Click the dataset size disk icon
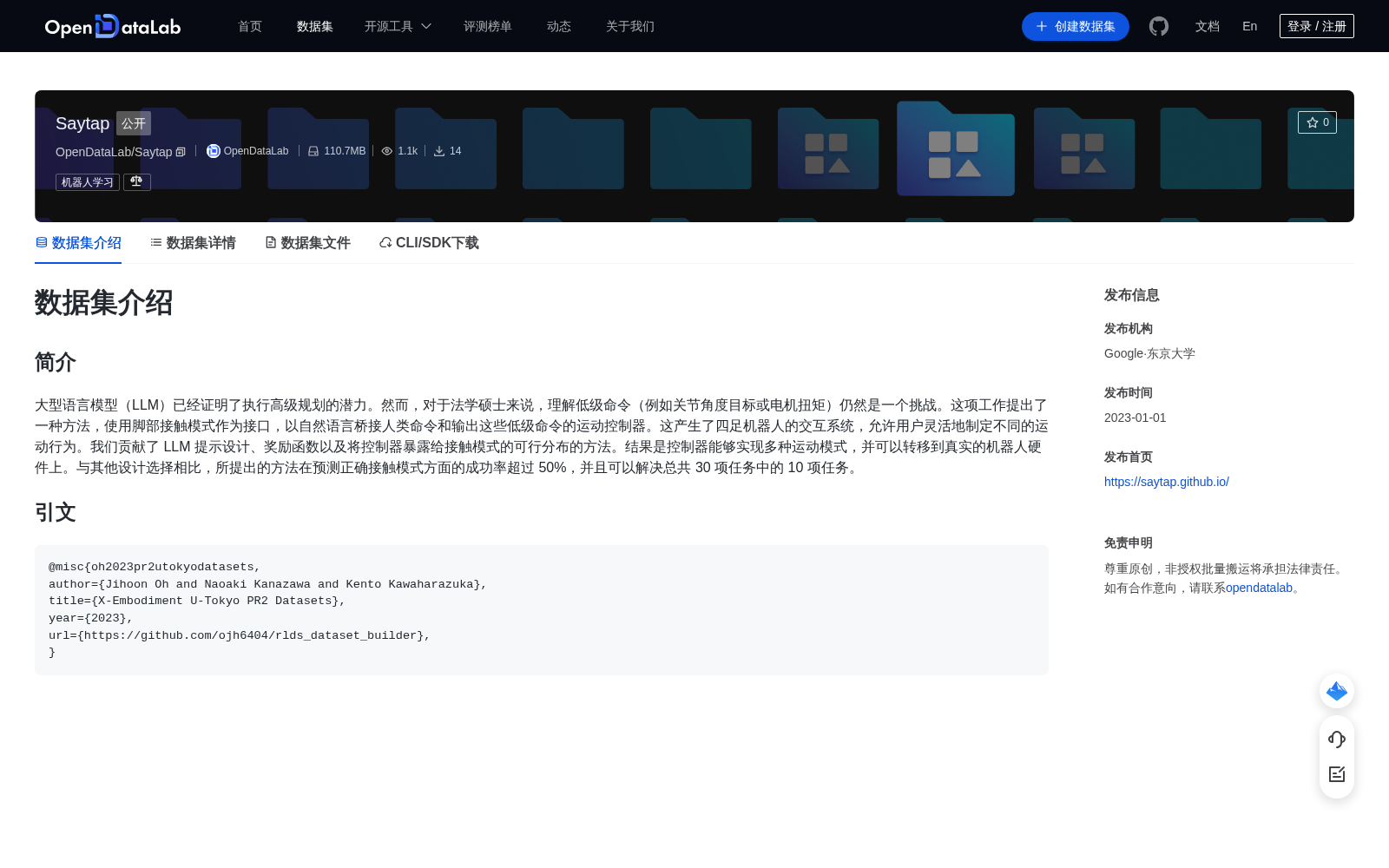This screenshot has width=1389, height=868. pyautogui.click(x=313, y=151)
